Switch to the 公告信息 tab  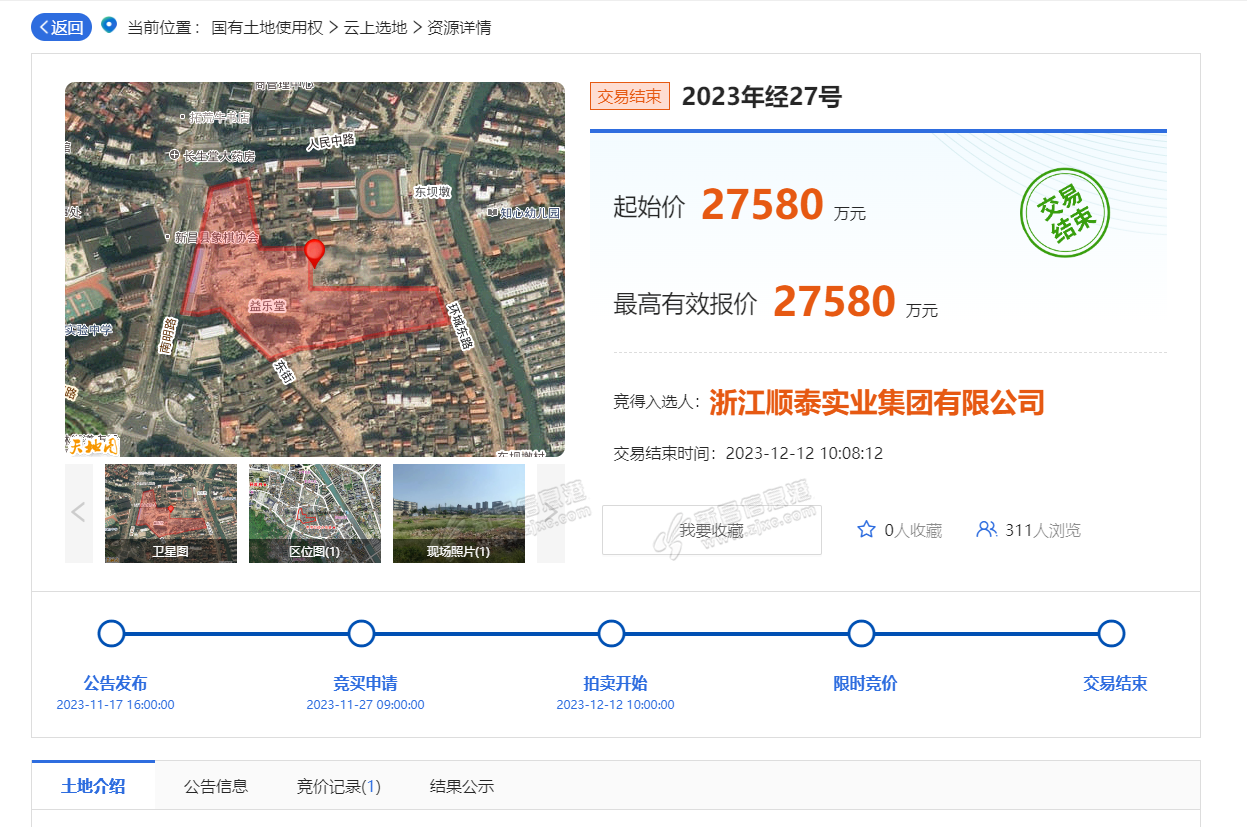[216, 786]
